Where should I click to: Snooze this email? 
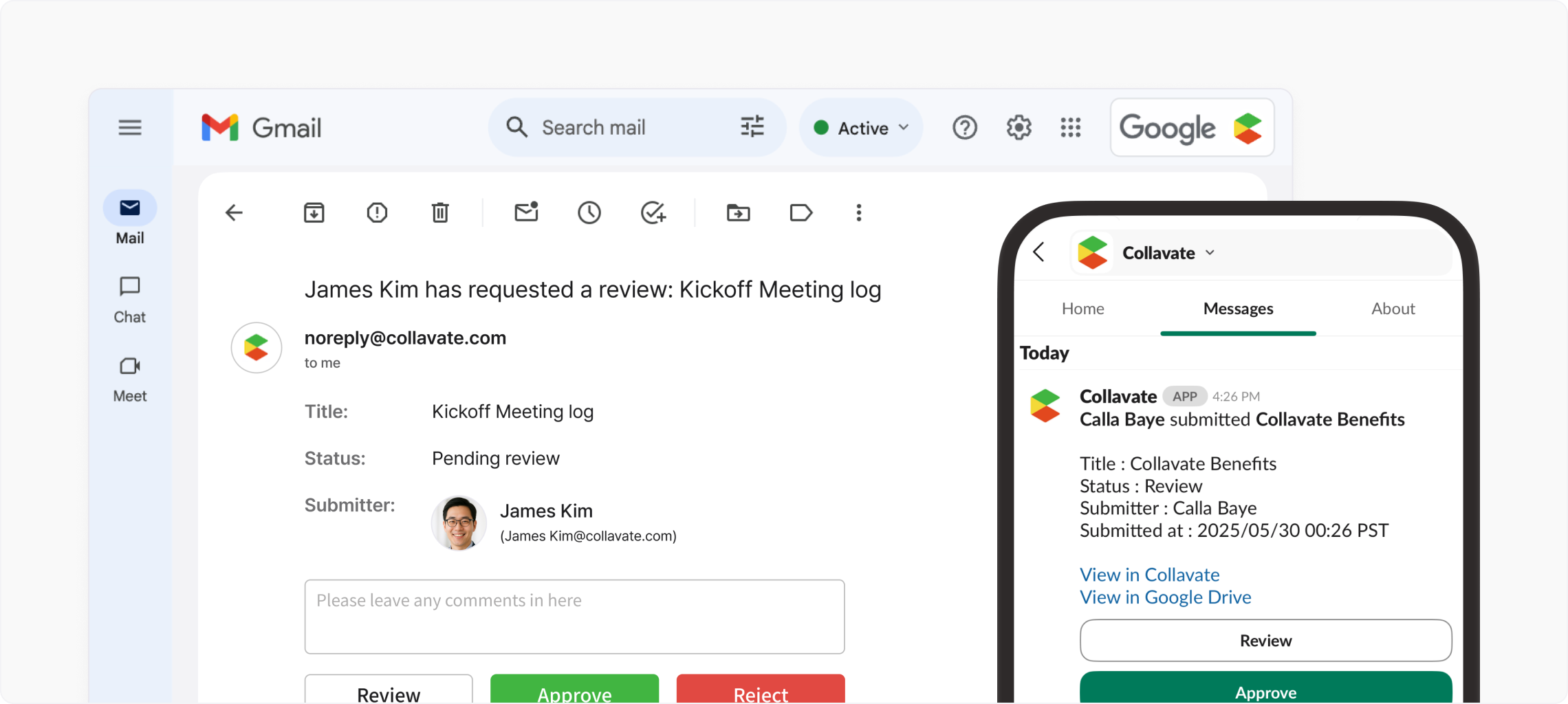(x=589, y=213)
